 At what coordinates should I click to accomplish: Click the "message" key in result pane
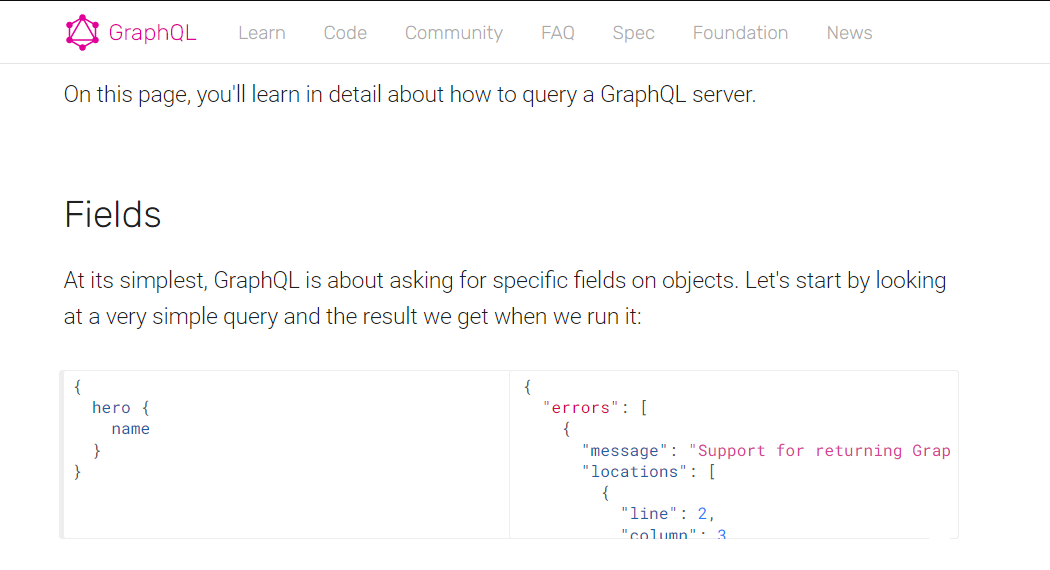coord(625,451)
